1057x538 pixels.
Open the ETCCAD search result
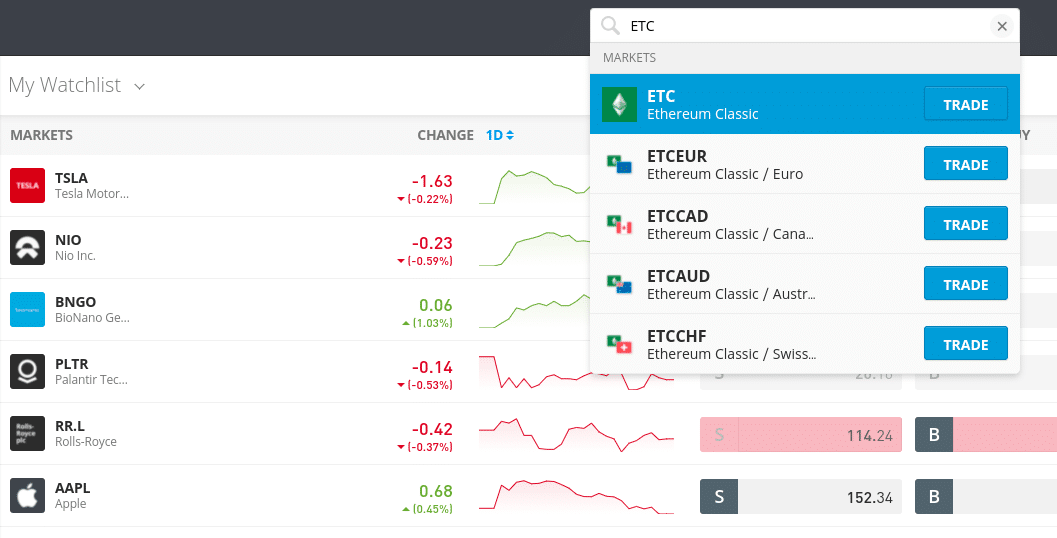804,224
